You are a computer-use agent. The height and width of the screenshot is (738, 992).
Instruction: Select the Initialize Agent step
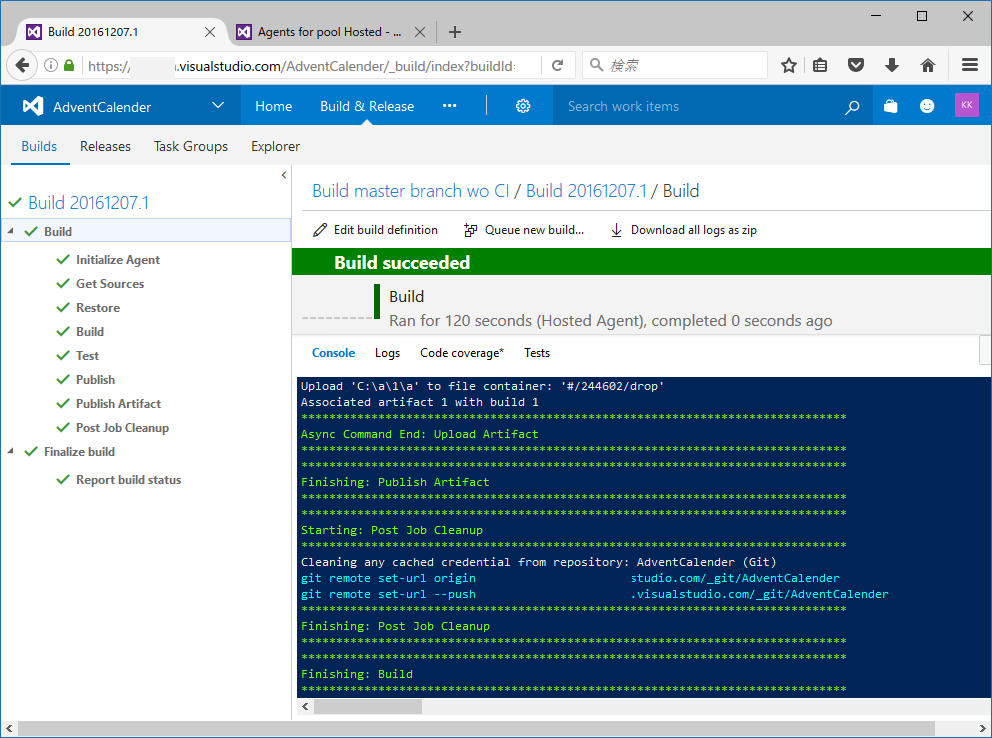tap(118, 260)
